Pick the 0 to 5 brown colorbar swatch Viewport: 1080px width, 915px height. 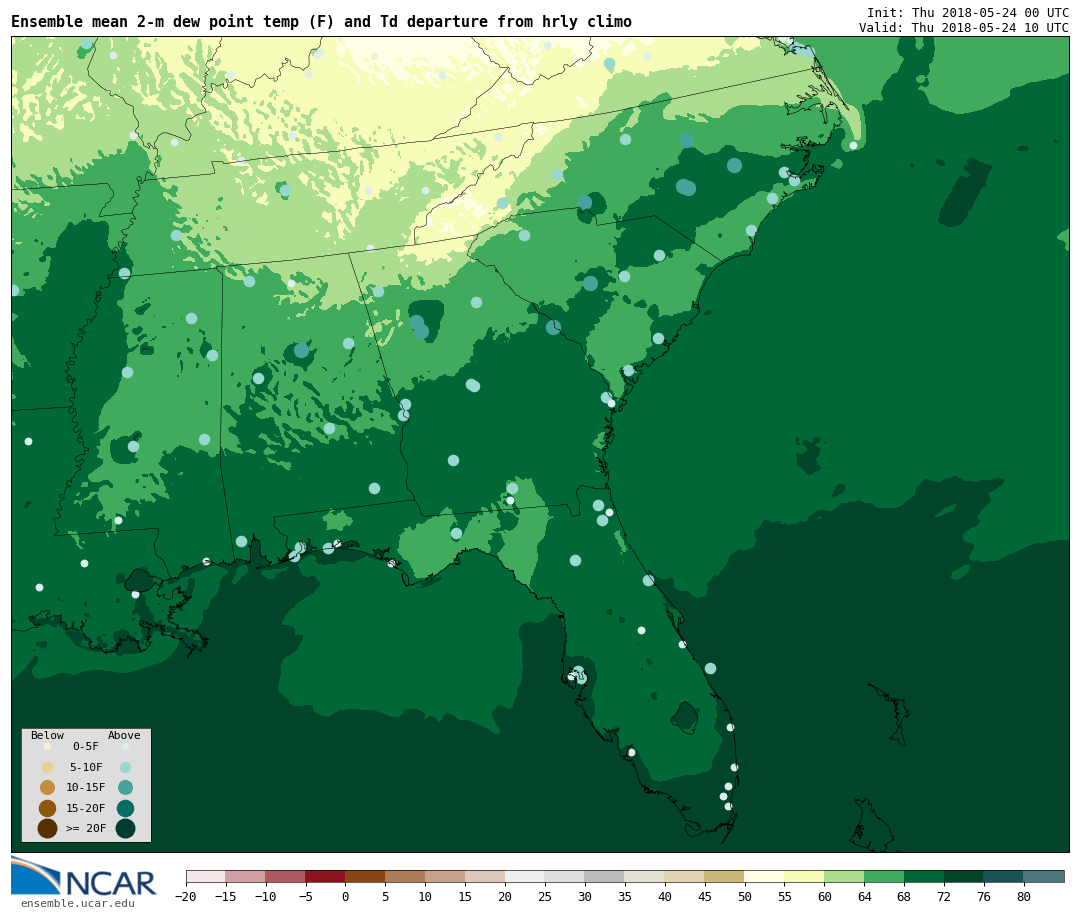(x=366, y=876)
